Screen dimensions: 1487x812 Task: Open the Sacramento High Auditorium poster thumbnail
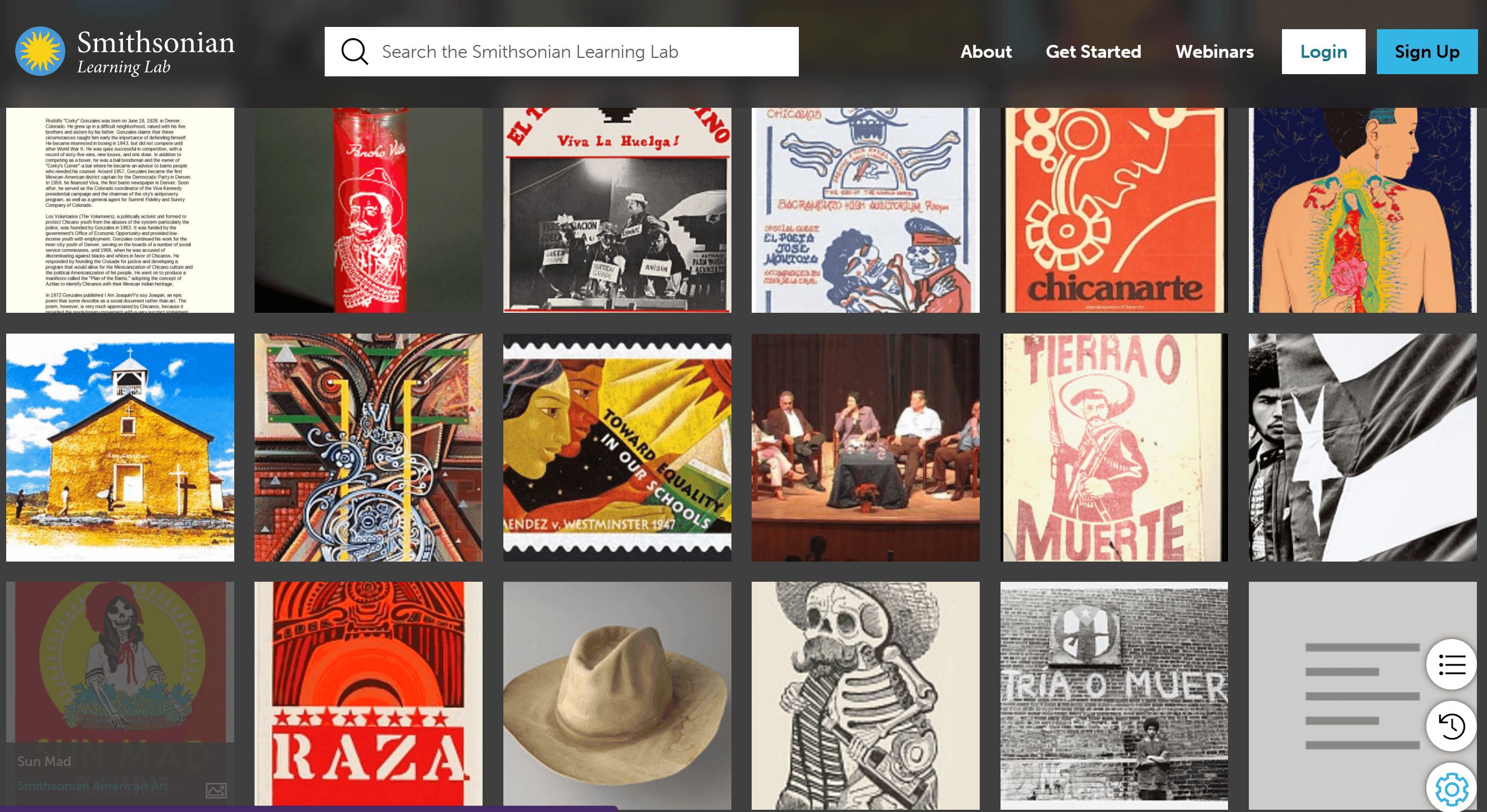[865, 210]
